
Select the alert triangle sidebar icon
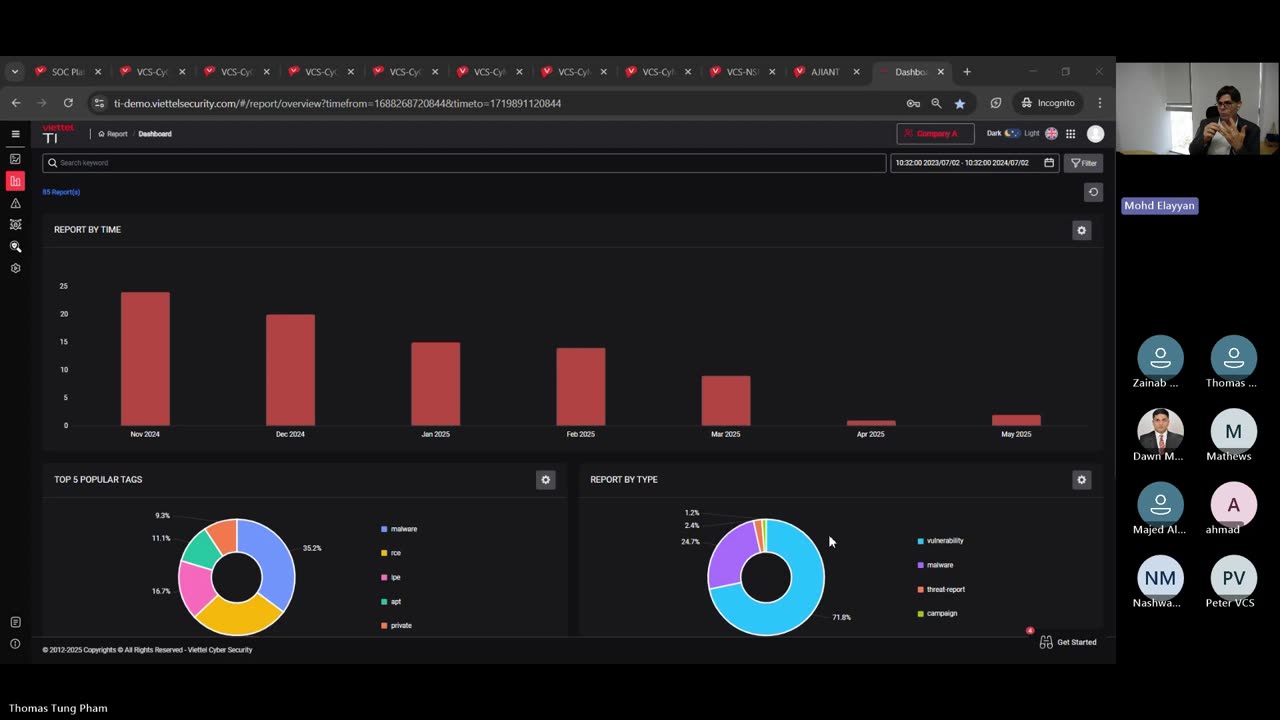[x=15, y=203]
